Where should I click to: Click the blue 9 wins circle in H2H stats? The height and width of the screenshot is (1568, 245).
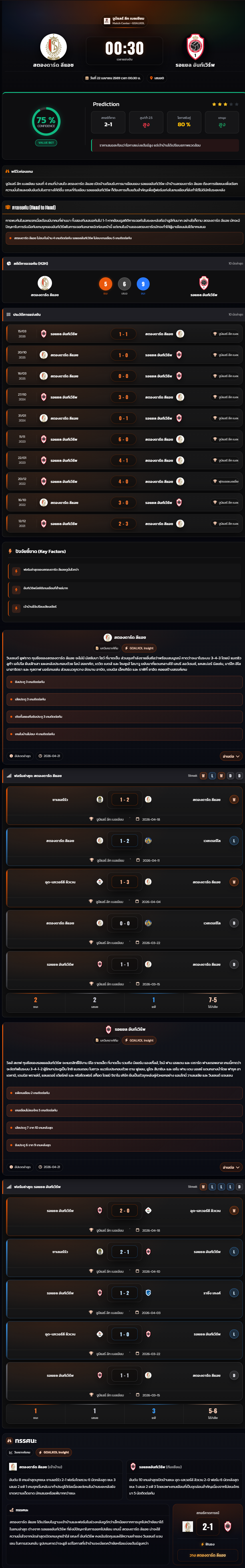(143, 284)
